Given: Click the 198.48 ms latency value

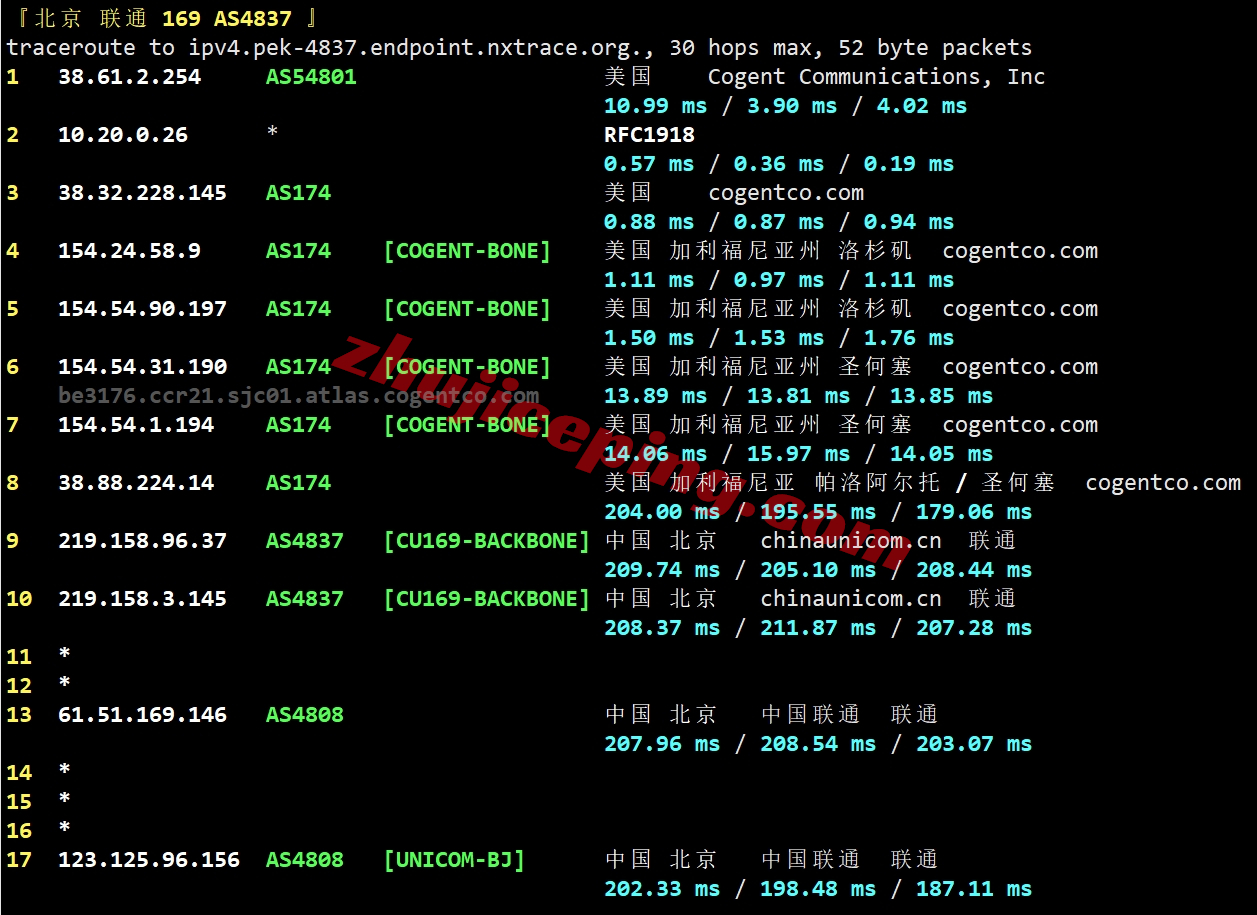Looking at the screenshot, I should click(x=818, y=889).
